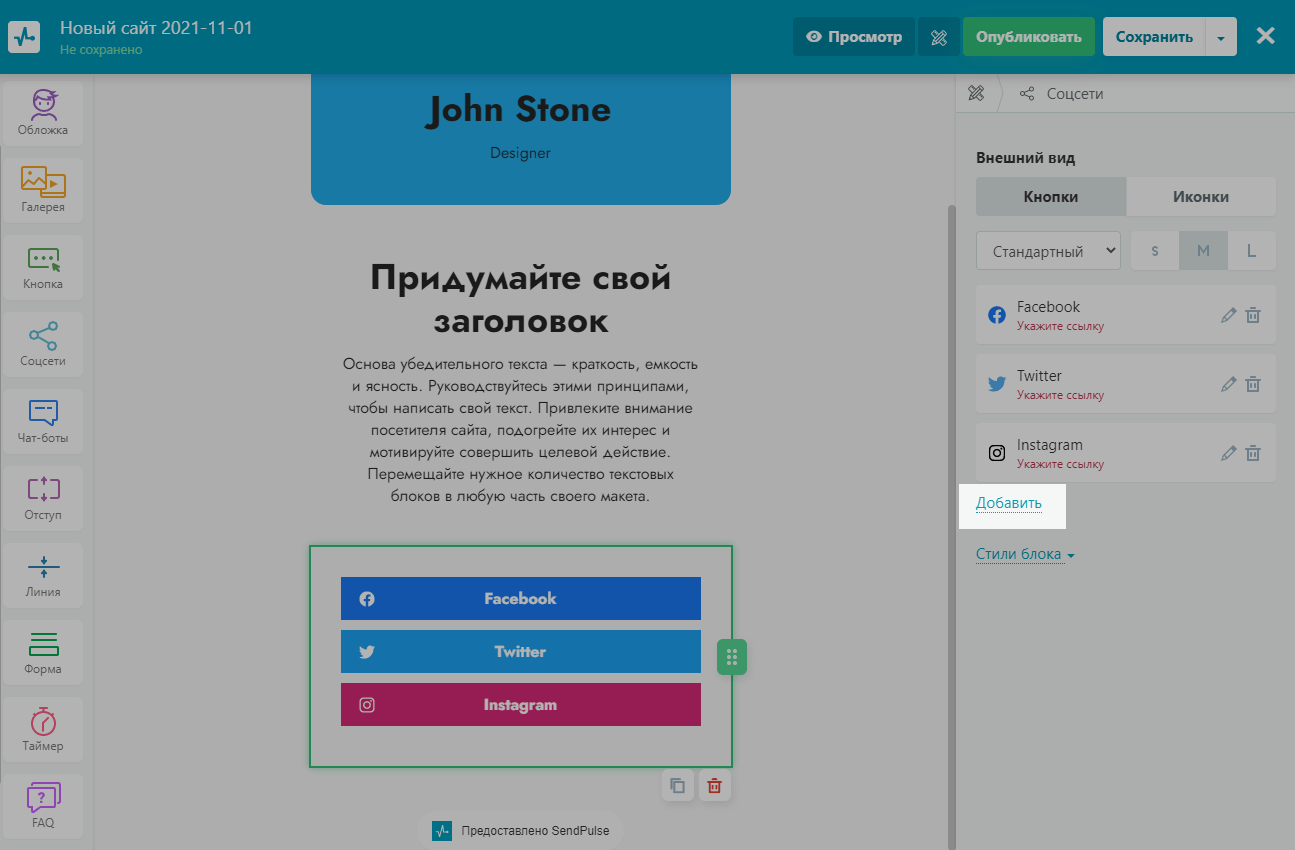Set button size to M
This screenshot has width=1295, height=850.
tap(1203, 251)
